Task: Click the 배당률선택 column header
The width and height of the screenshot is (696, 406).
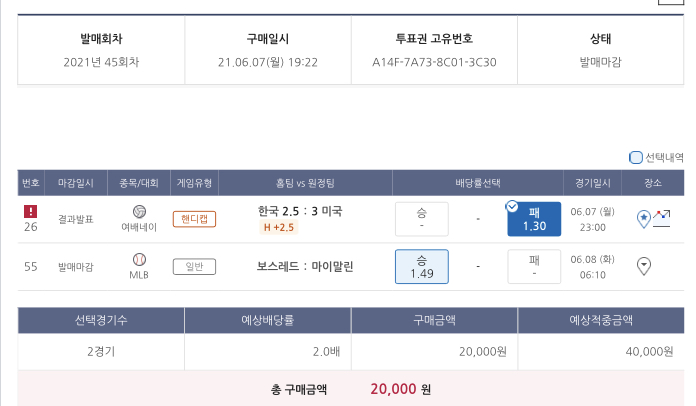Action: 477,183
